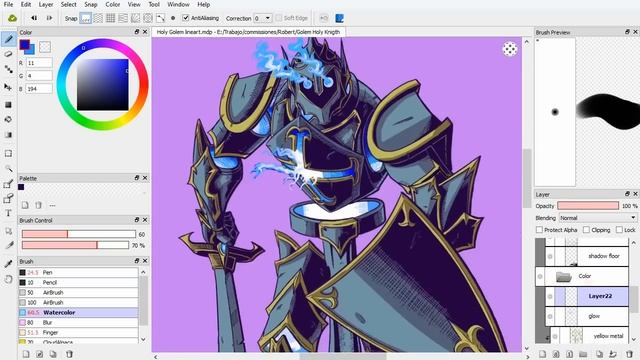Viewport: 640px width, 360px height.
Task: Enable parallel lines snap
Action: [x=98, y=18]
